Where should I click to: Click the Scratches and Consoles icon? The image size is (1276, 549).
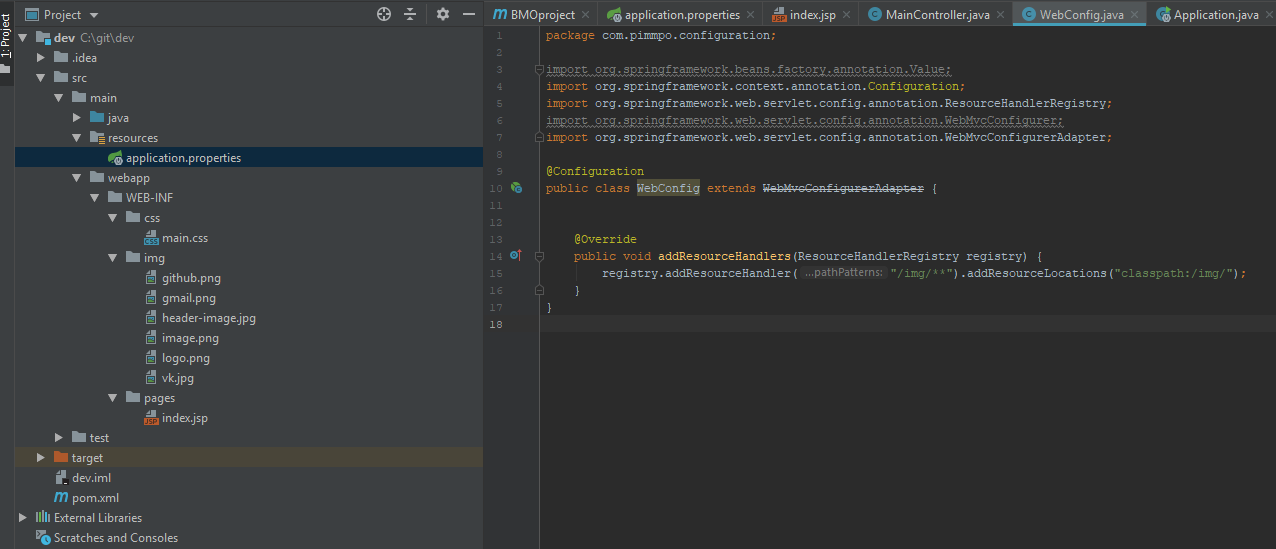tap(43, 538)
